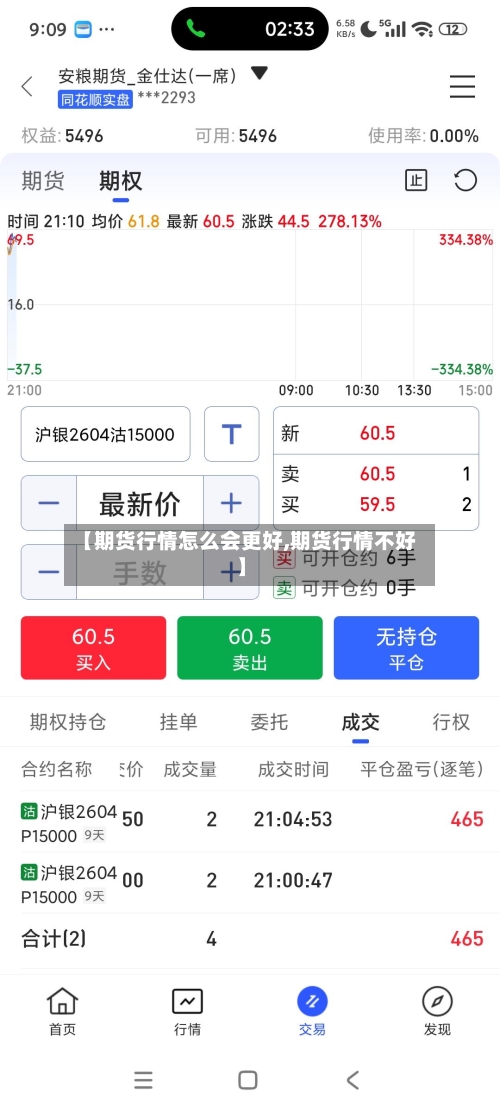This screenshot has width=500, height=1111.
Task: Tap the back arrow at top left
Action: 27,87
